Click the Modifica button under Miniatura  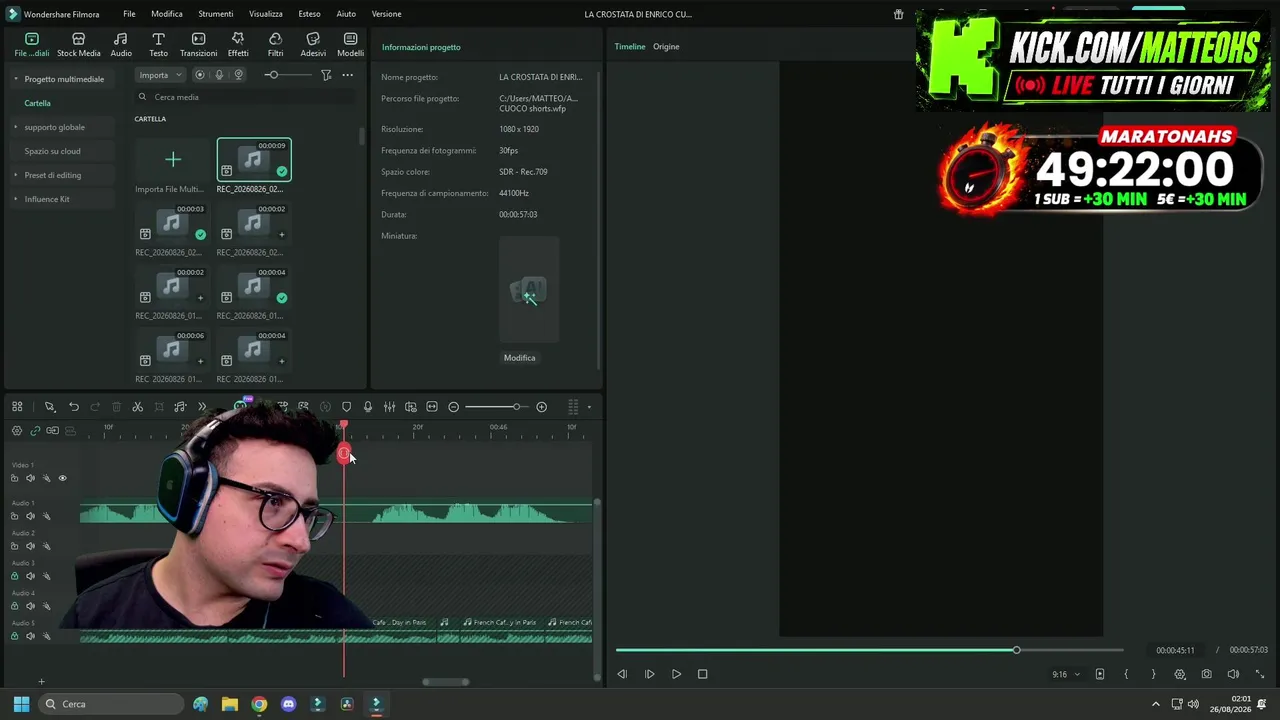pyautogui.click(x=520, y=358)
